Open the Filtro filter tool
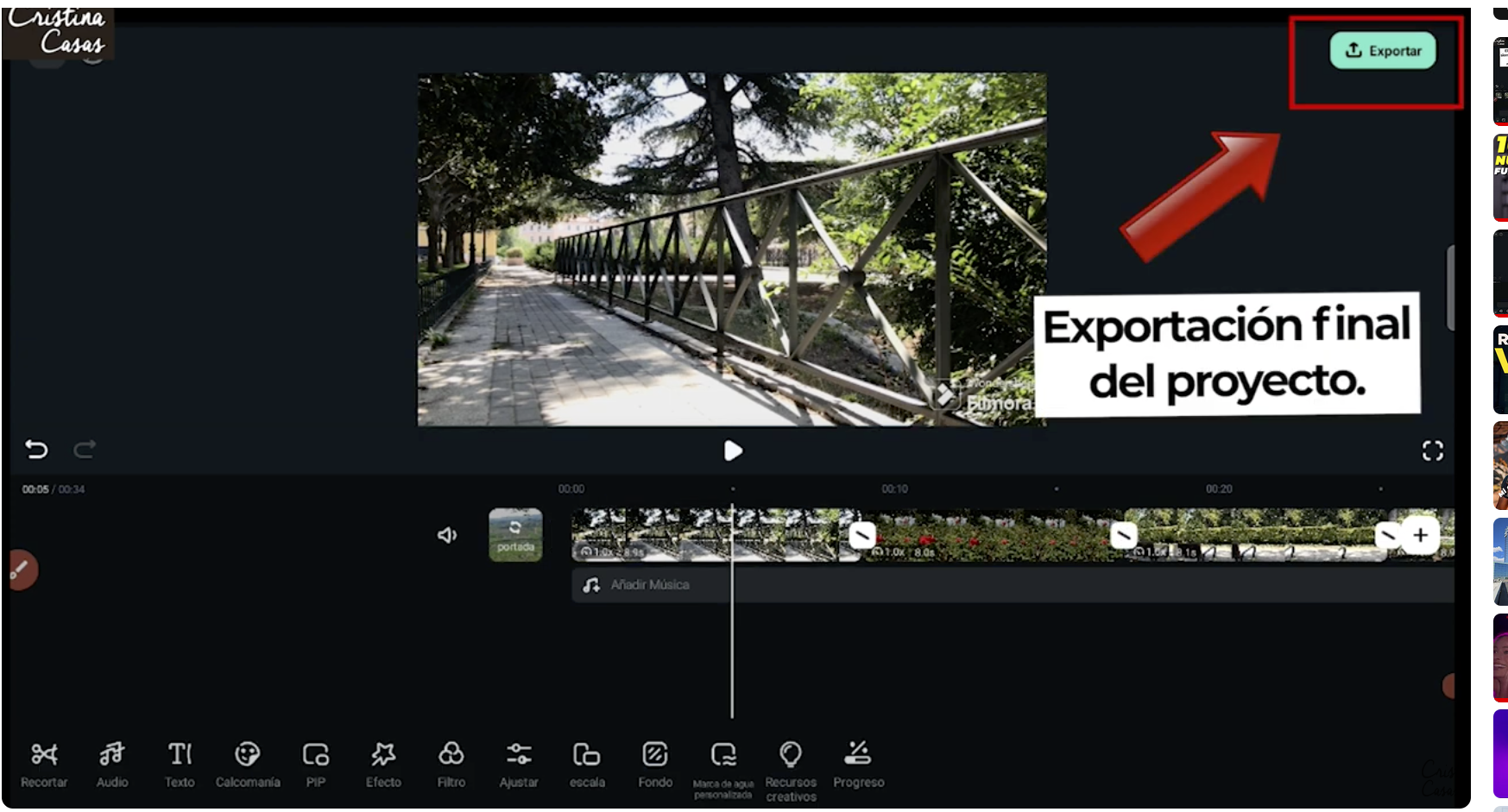Viewport: 1508px width, 812px height. tap(451, 765)
